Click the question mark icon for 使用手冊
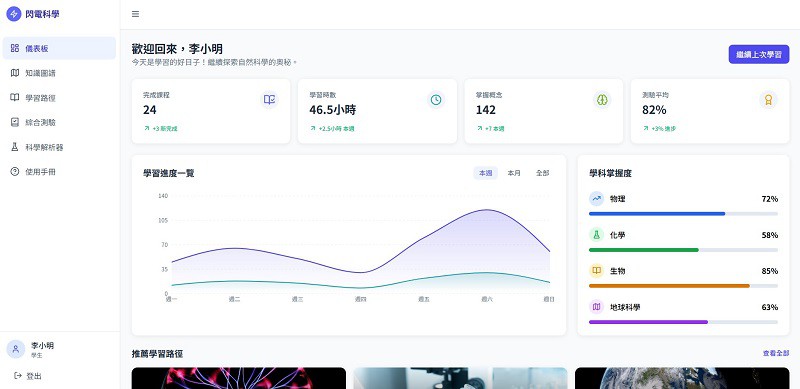The width and height of the screenshot is (800, 389). (x=15, y=172)
